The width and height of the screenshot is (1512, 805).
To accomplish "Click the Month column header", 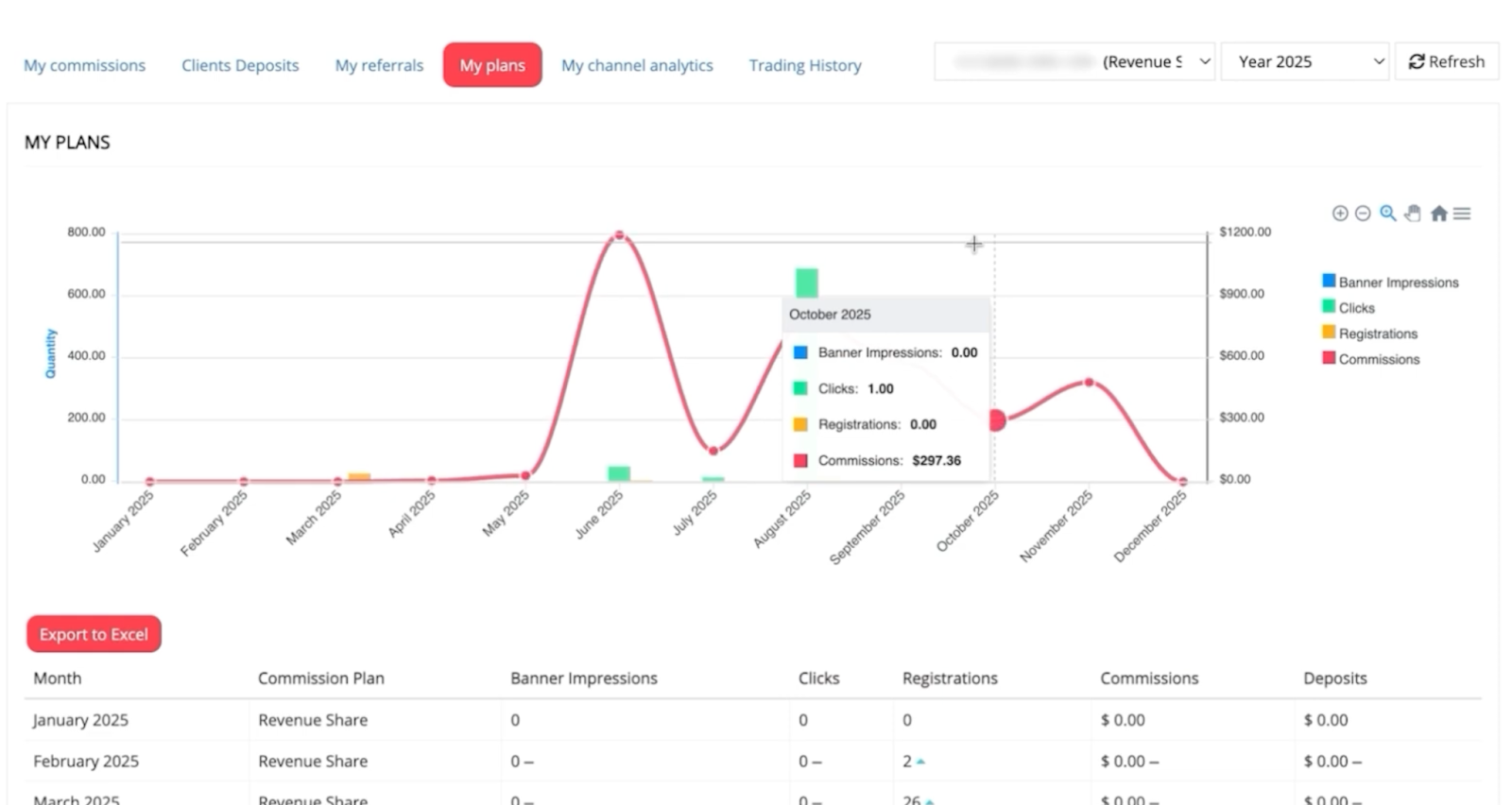I will click(x=58, y=678).
